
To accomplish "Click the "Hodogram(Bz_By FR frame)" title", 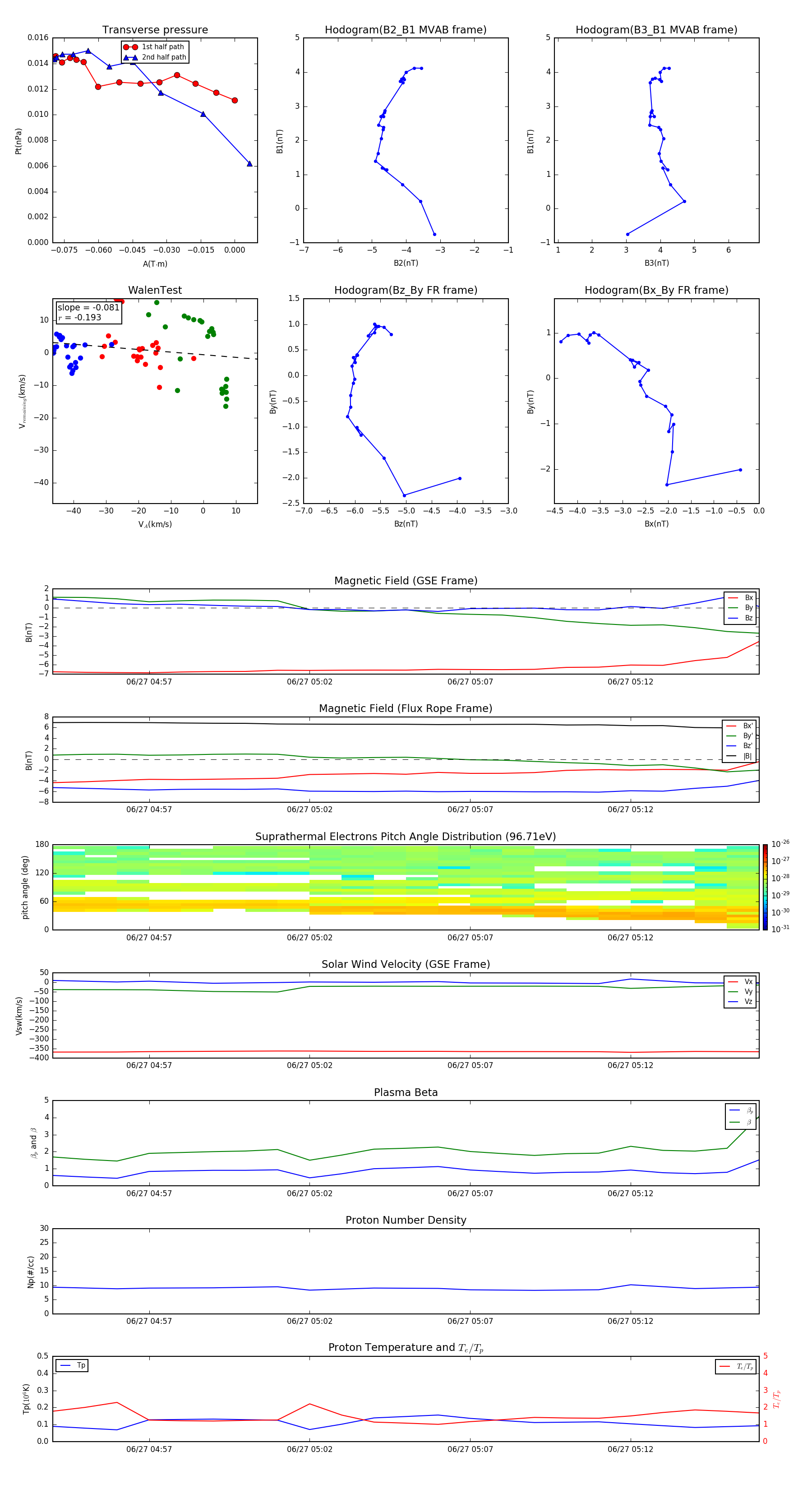I will coord(406,290).
